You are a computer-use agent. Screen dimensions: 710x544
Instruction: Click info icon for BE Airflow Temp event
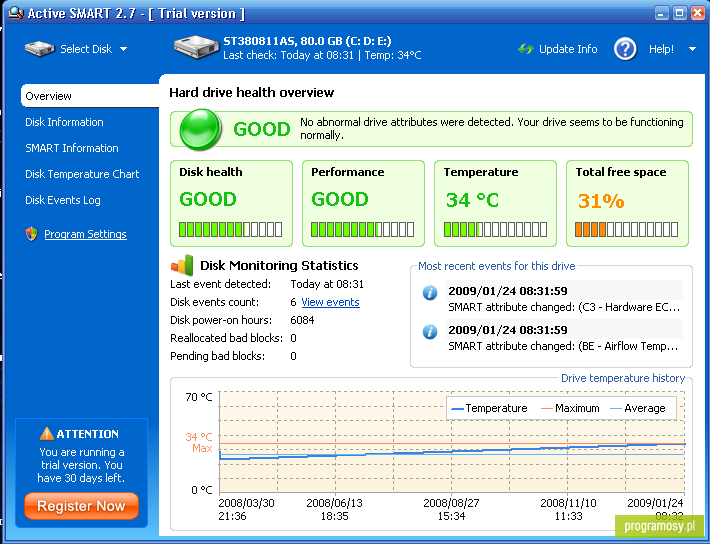[430, 332]
